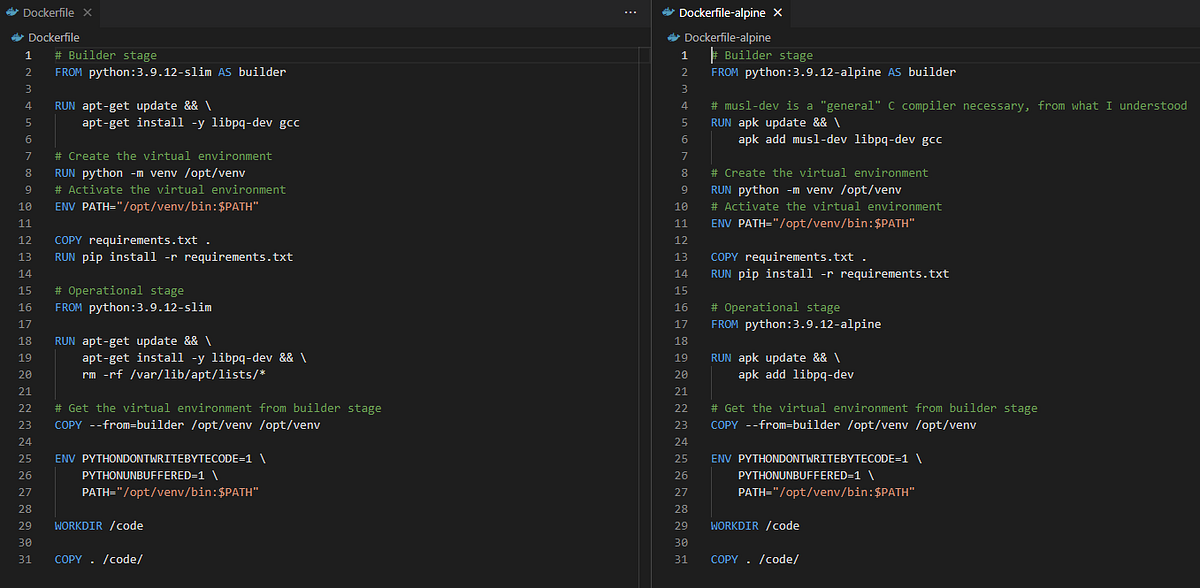Open the More Actions ellipsis menu
Image resolution: width=1200 pixels, height=588 pixels.
(x=630, y=11)
